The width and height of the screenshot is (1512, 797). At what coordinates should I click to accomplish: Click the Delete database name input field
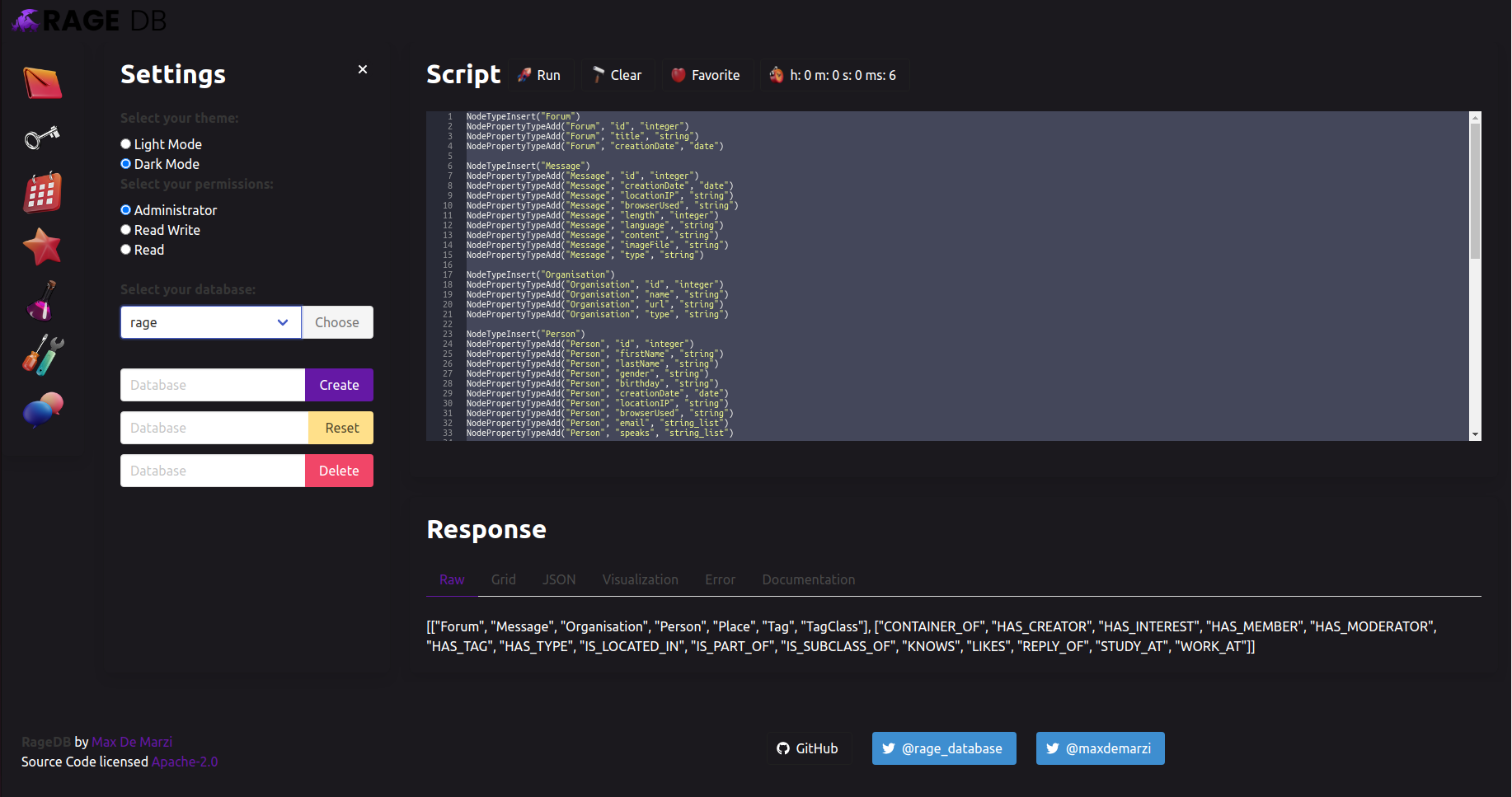[213, 471]
